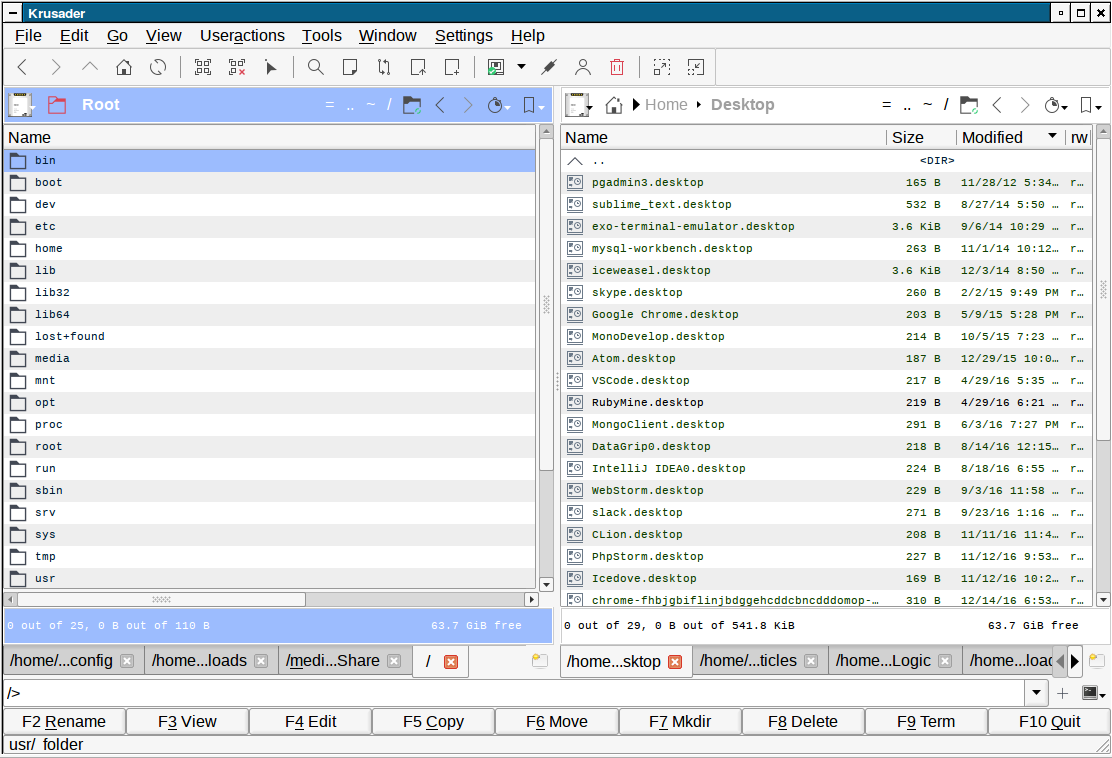
Task: Close the /home...sktop tab
Action: click(675, 662)
